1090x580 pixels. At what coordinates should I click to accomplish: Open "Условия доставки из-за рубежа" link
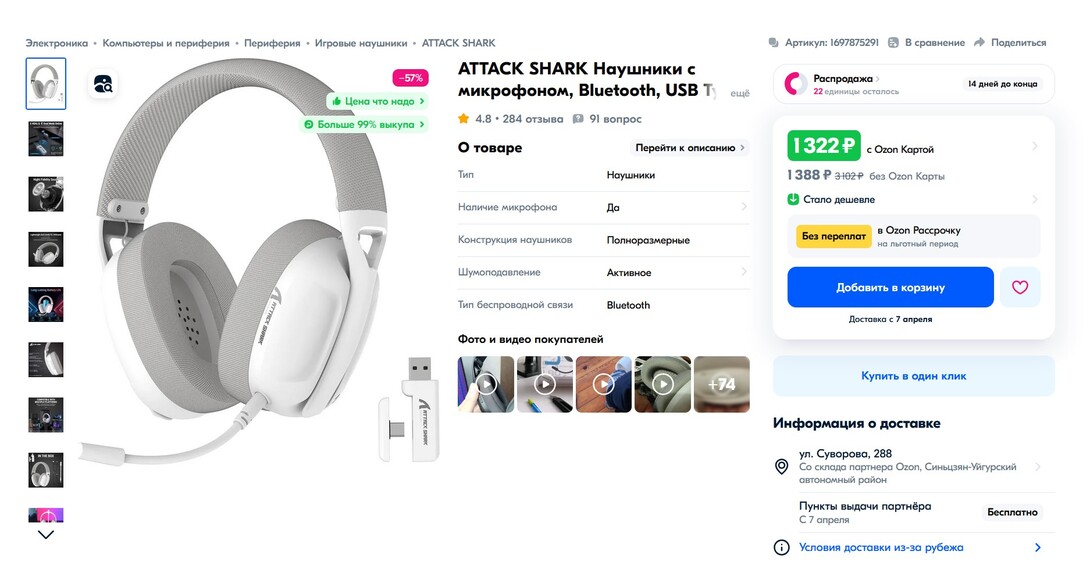tap(881, 547)
